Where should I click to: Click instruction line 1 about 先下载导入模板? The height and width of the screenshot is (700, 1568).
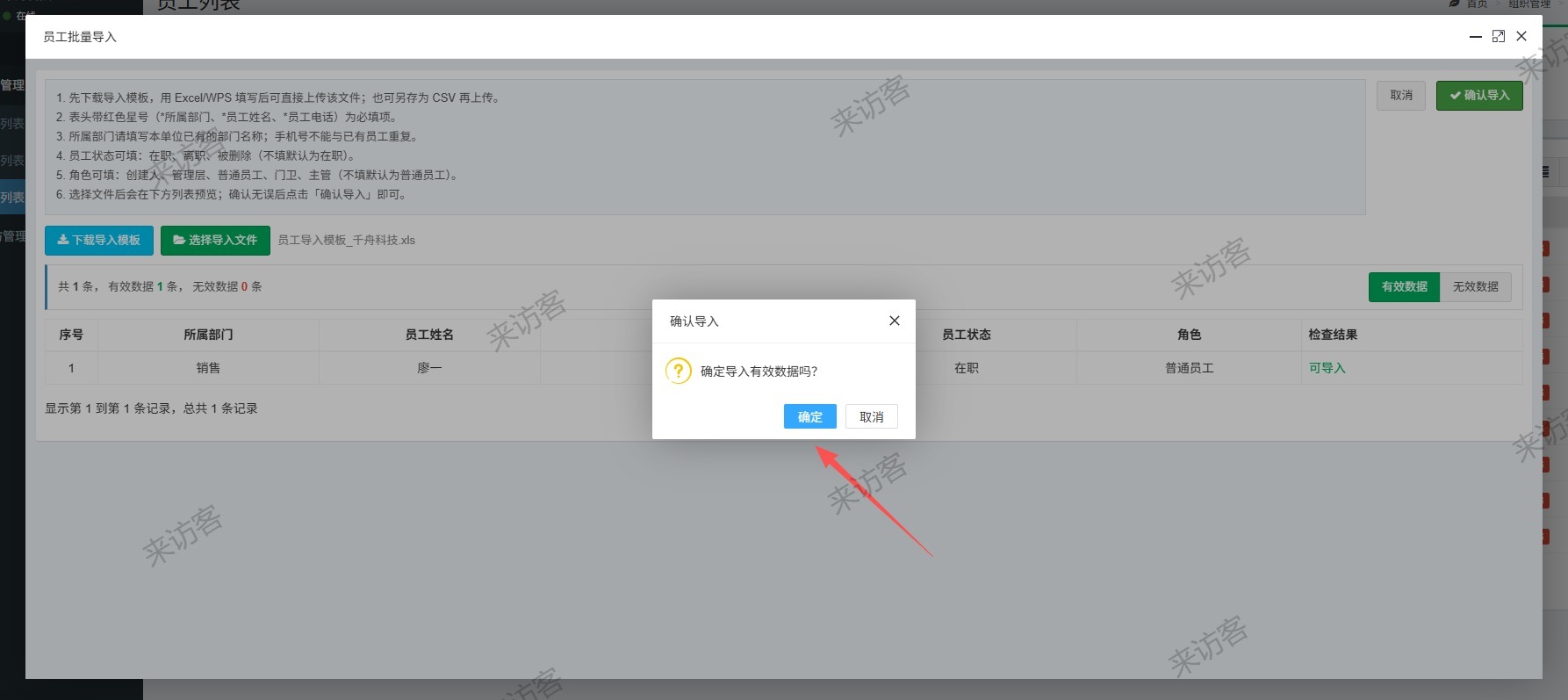point(280,97)
